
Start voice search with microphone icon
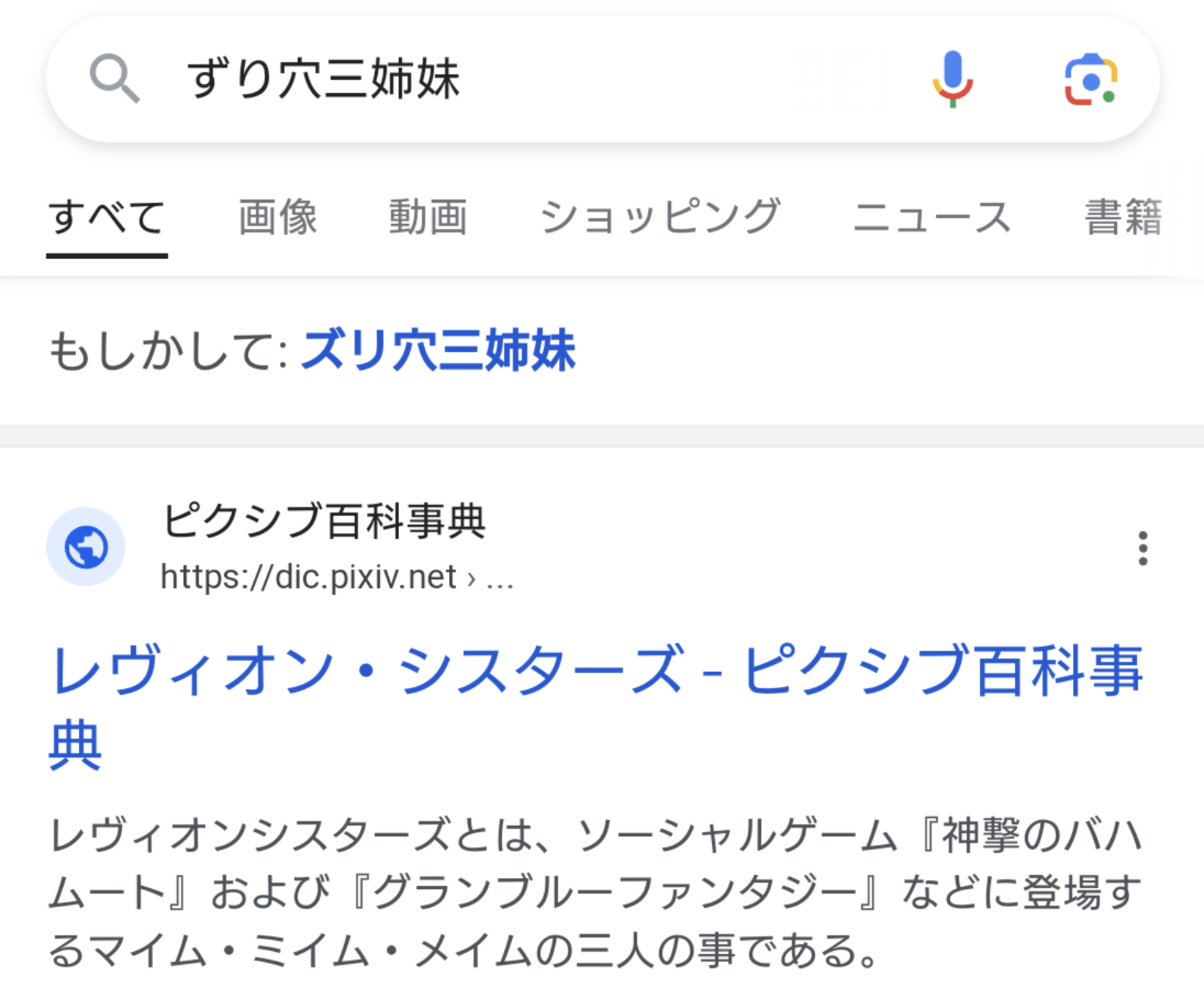click(x=952, y=79)
